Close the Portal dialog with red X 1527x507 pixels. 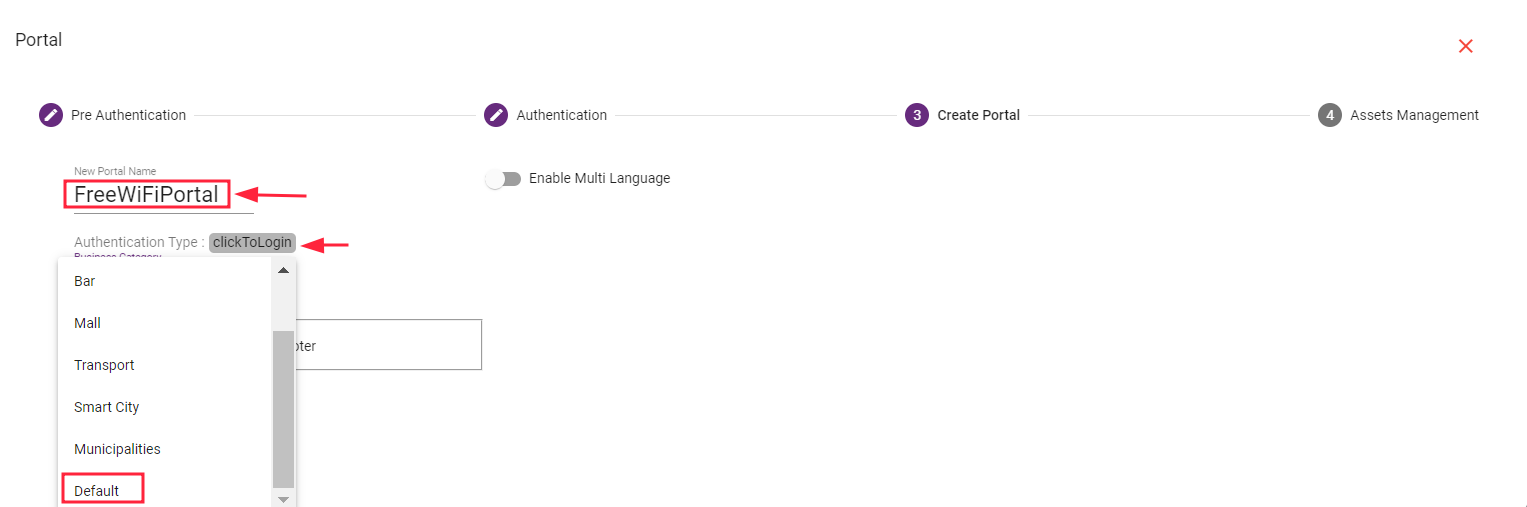[1465, 46]
